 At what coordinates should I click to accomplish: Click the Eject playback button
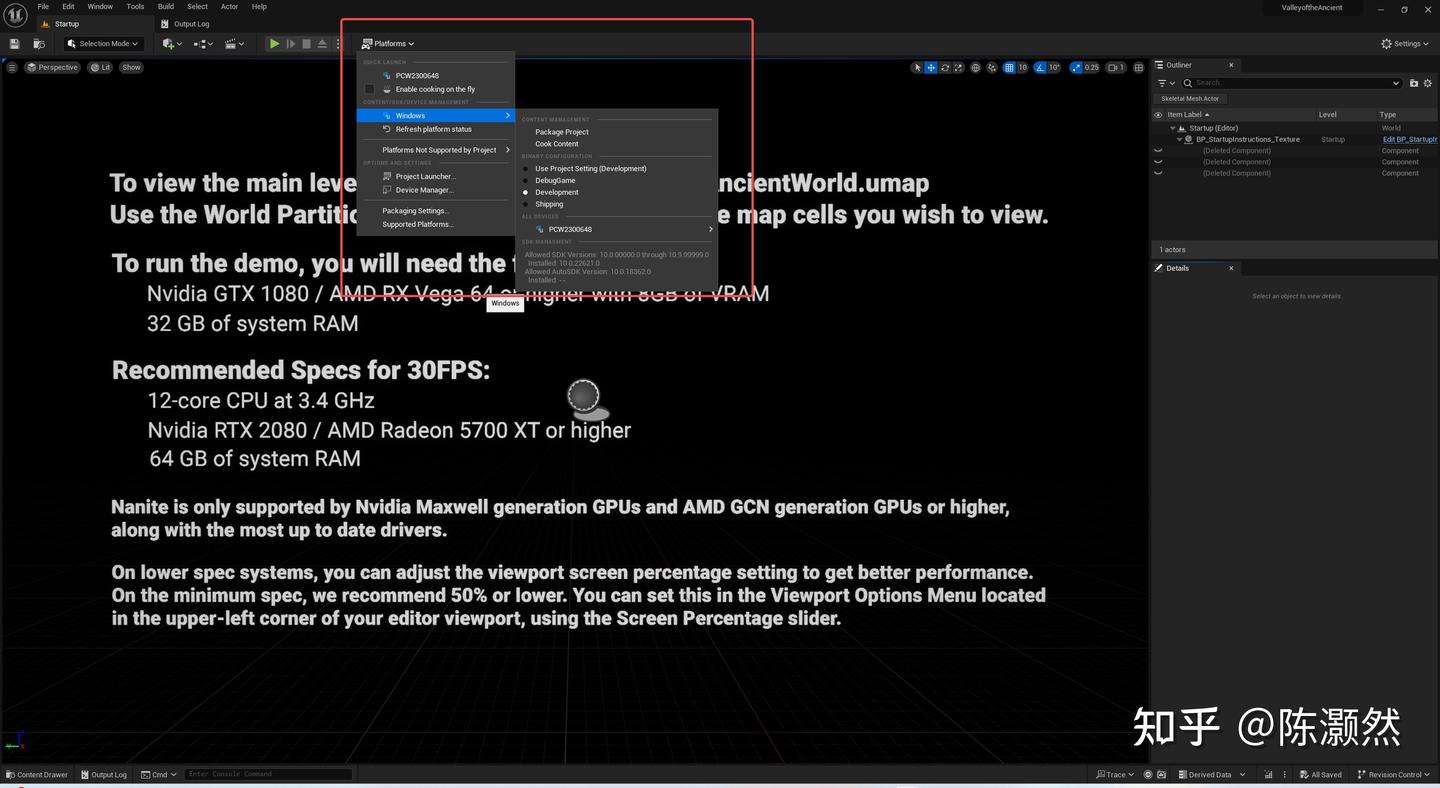click(x=322, y=44)
